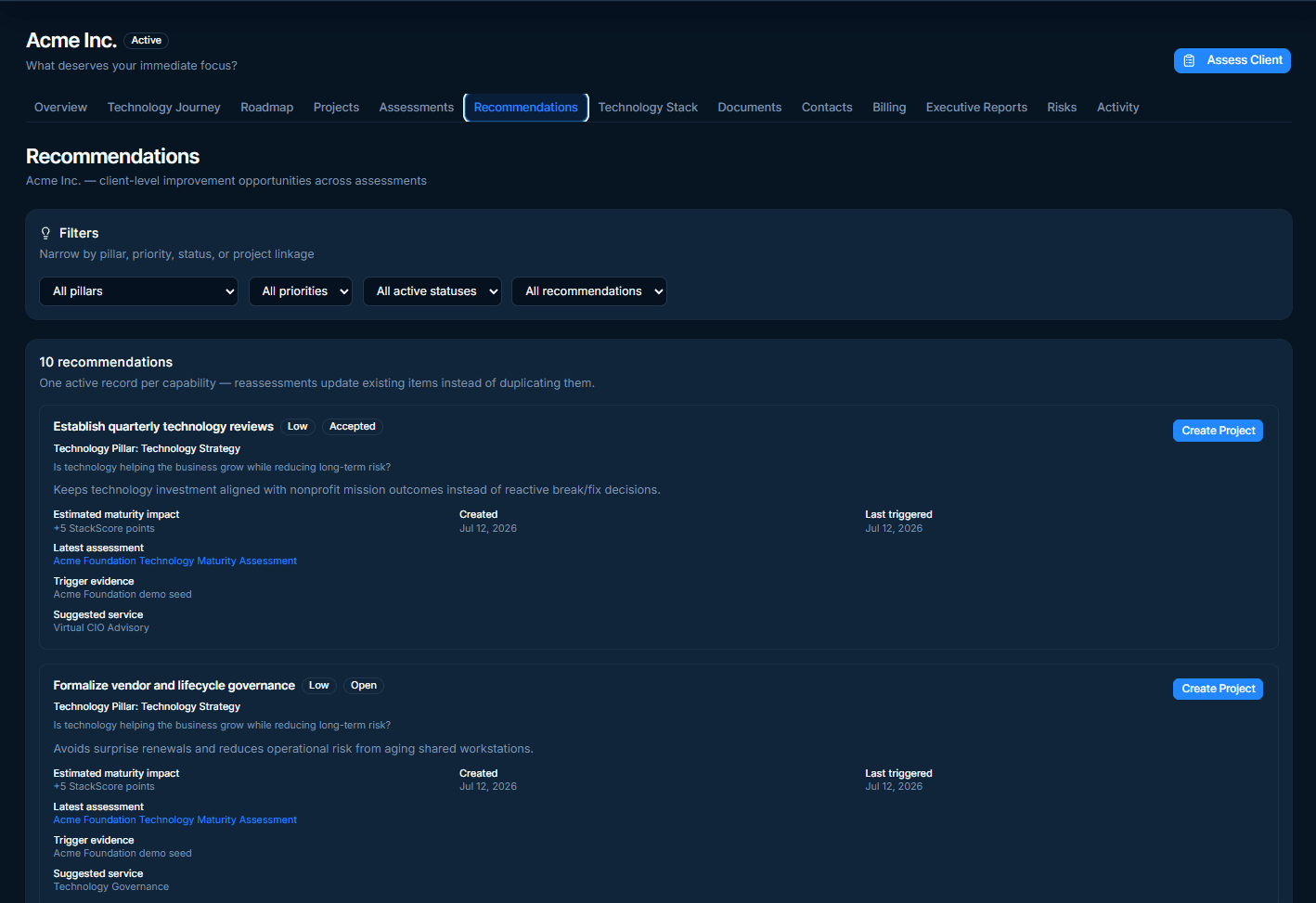Viewport: 1316px width, 903px height.
Task: Click 'Technology Governance' suggested service
Action: click(111, 887)
